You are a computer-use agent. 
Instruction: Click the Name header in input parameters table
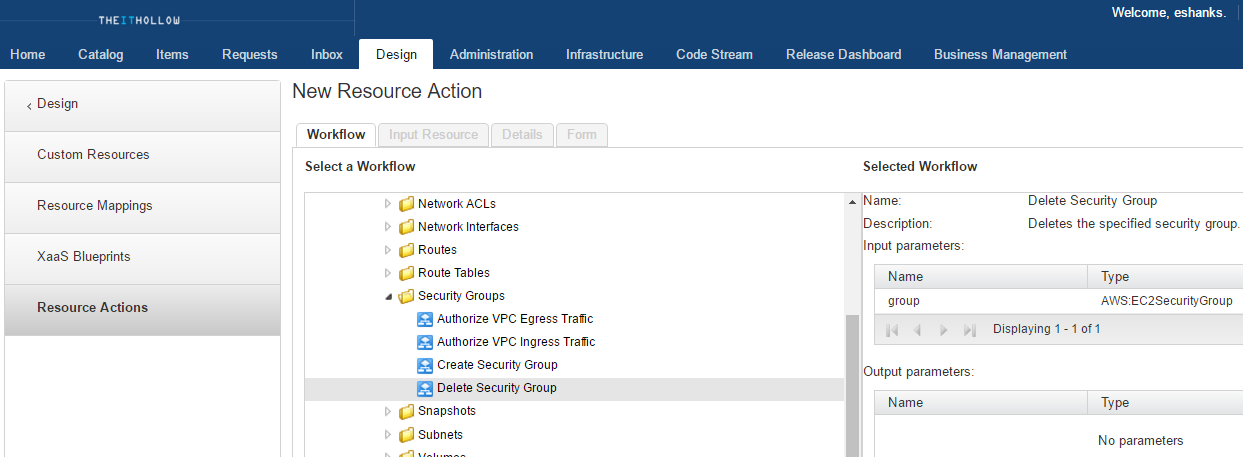pyautogui.click(x=981, y=277)
